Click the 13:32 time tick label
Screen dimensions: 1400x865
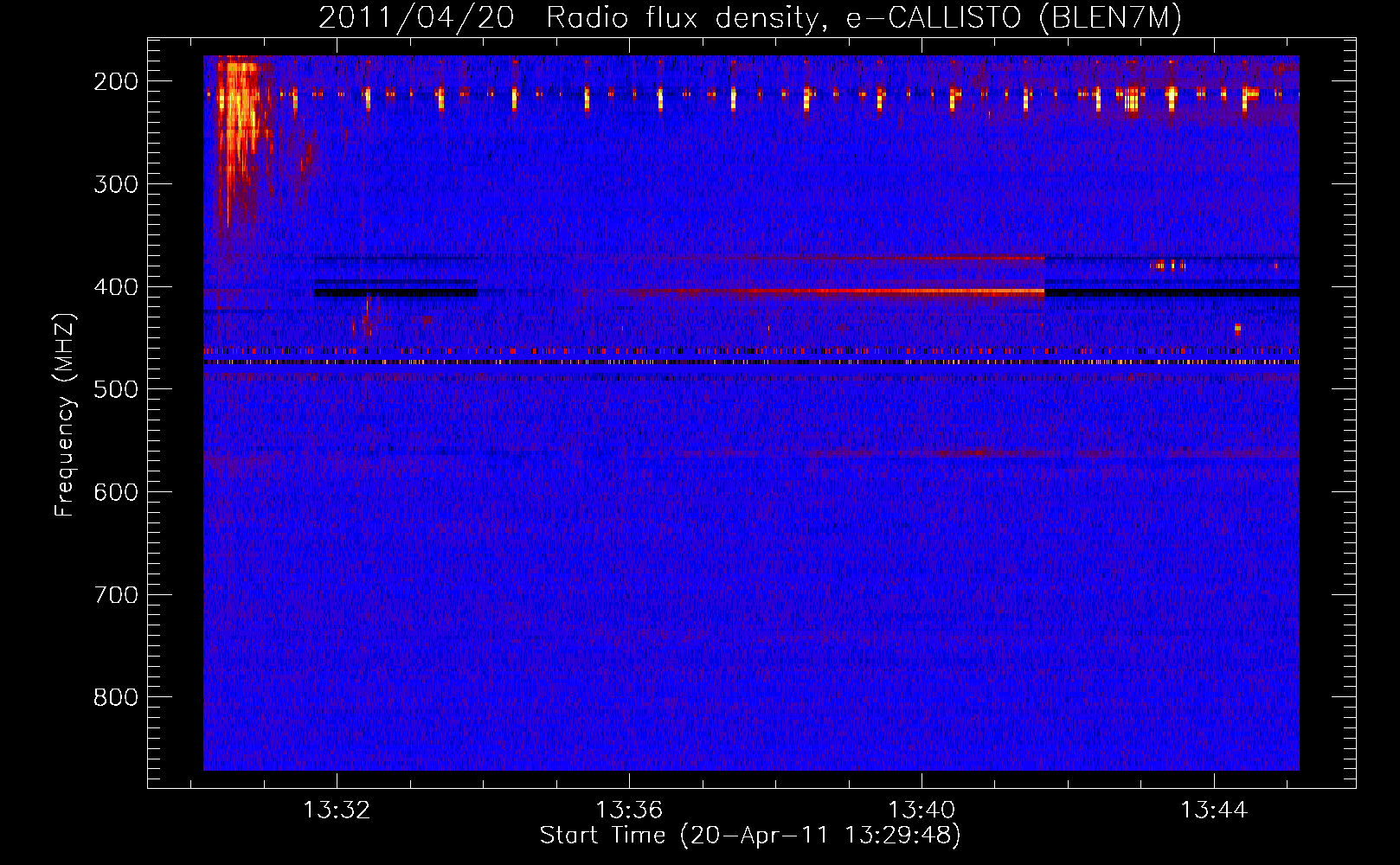(x=337, y=810)
